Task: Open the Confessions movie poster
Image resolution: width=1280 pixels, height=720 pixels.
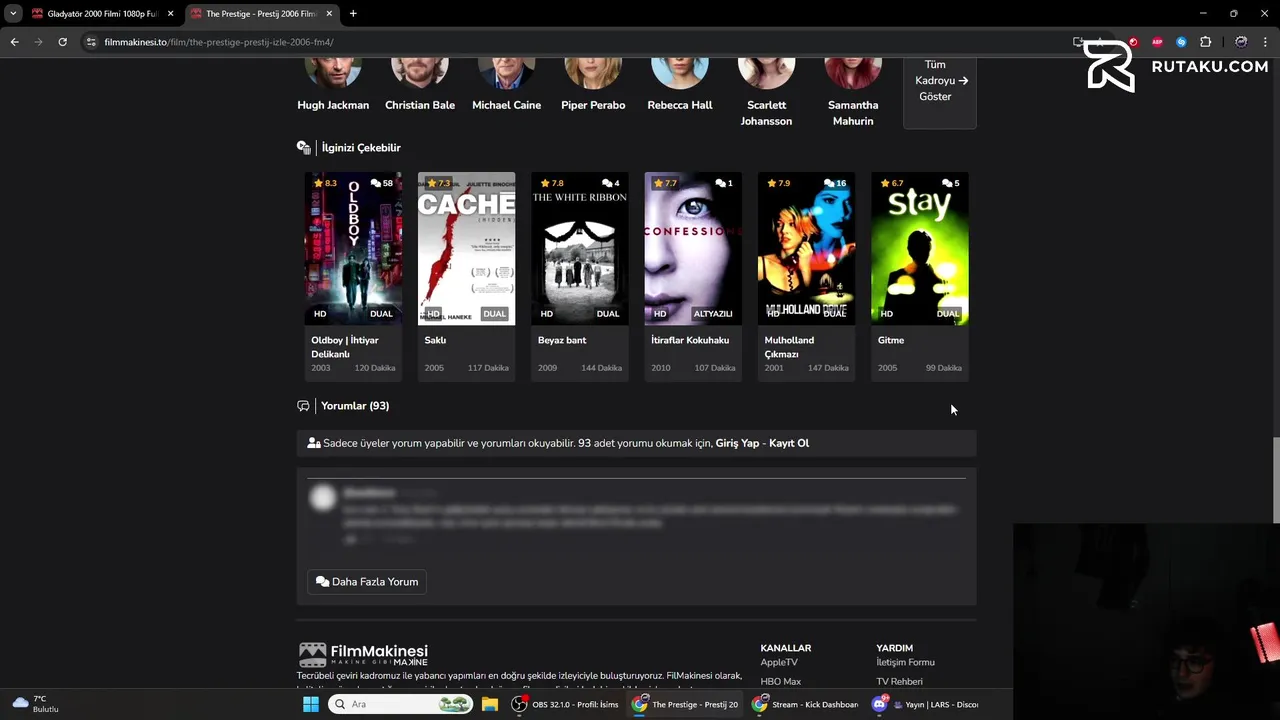Action: [693, 248]
